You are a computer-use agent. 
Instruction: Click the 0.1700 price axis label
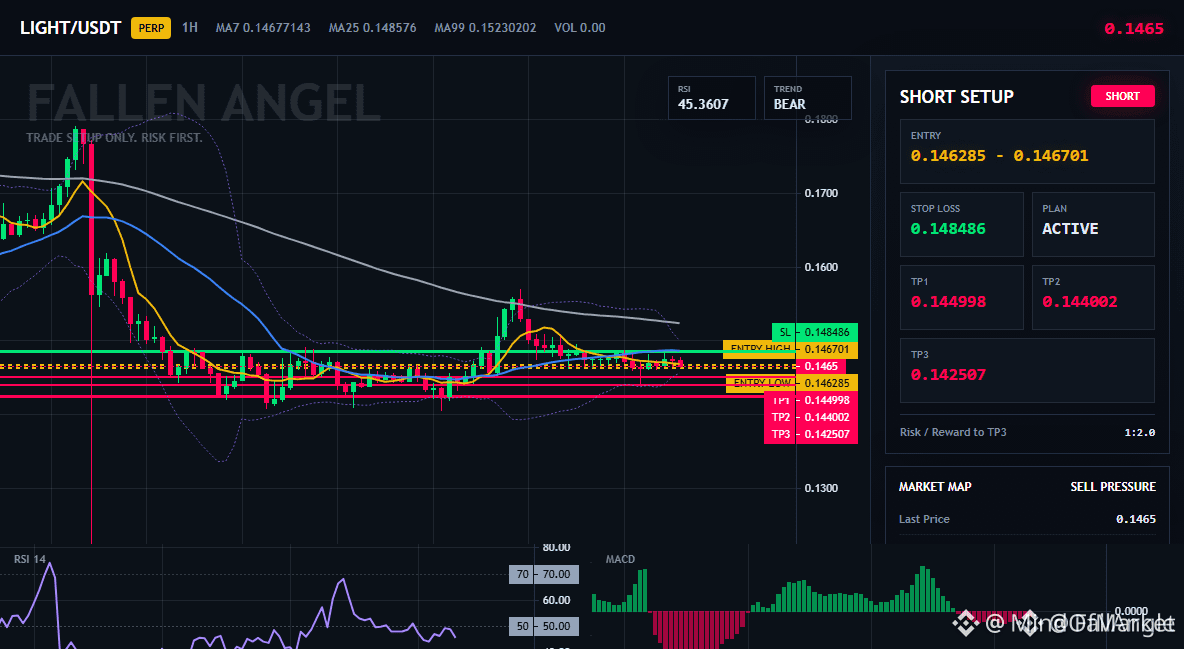[x=821, y=193]
